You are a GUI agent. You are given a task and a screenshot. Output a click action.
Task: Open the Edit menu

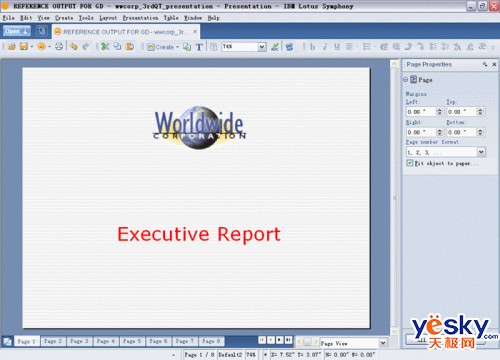(x=26, y=18)
